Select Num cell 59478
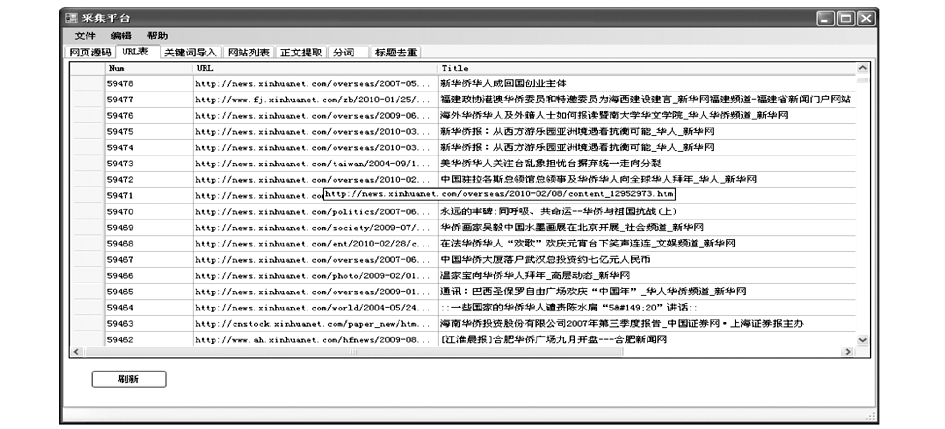 [149, 83]
